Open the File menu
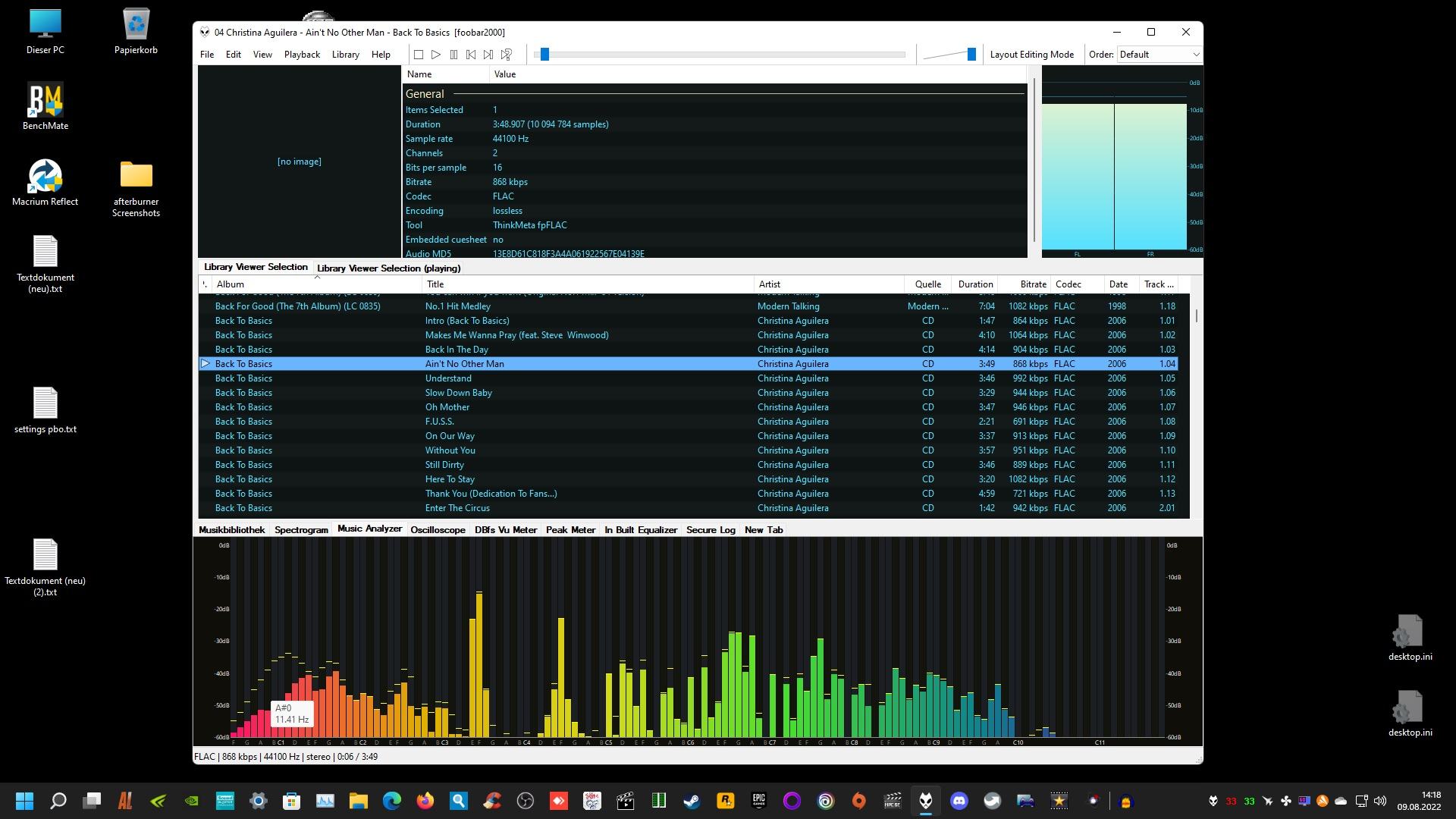This screenshot has height=819, width=1456. [207, 55]
